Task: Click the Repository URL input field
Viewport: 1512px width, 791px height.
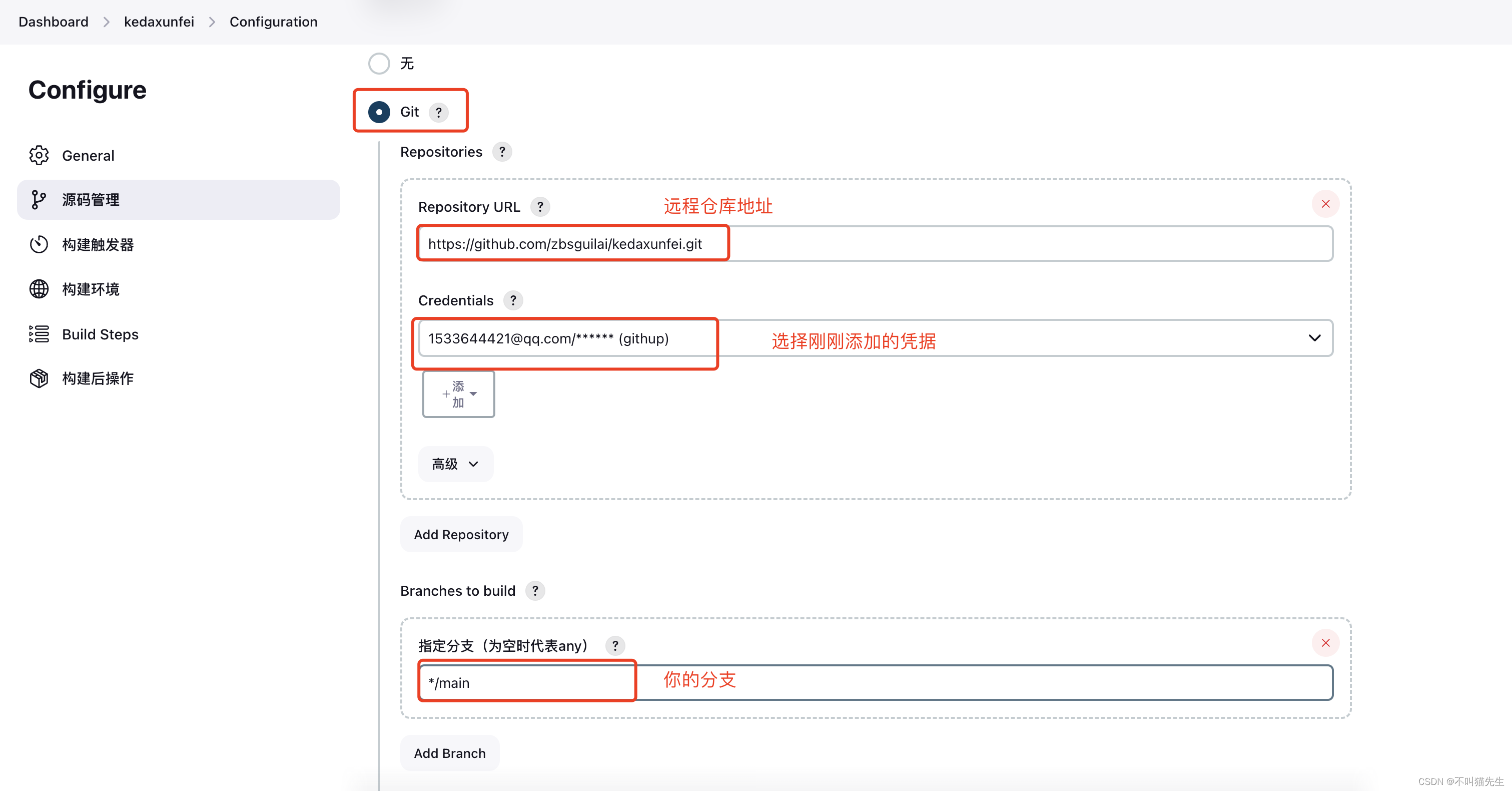Action: coord(875,244)
